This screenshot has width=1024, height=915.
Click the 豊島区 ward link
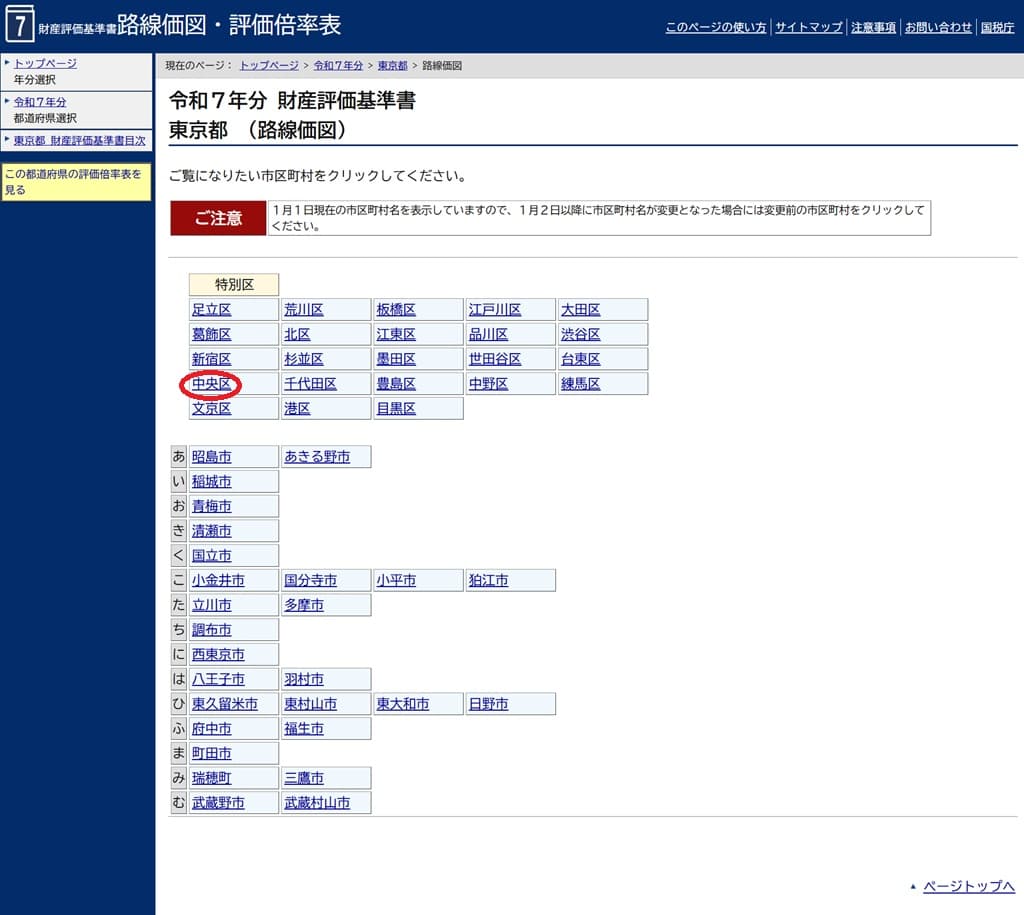[396, 384]
